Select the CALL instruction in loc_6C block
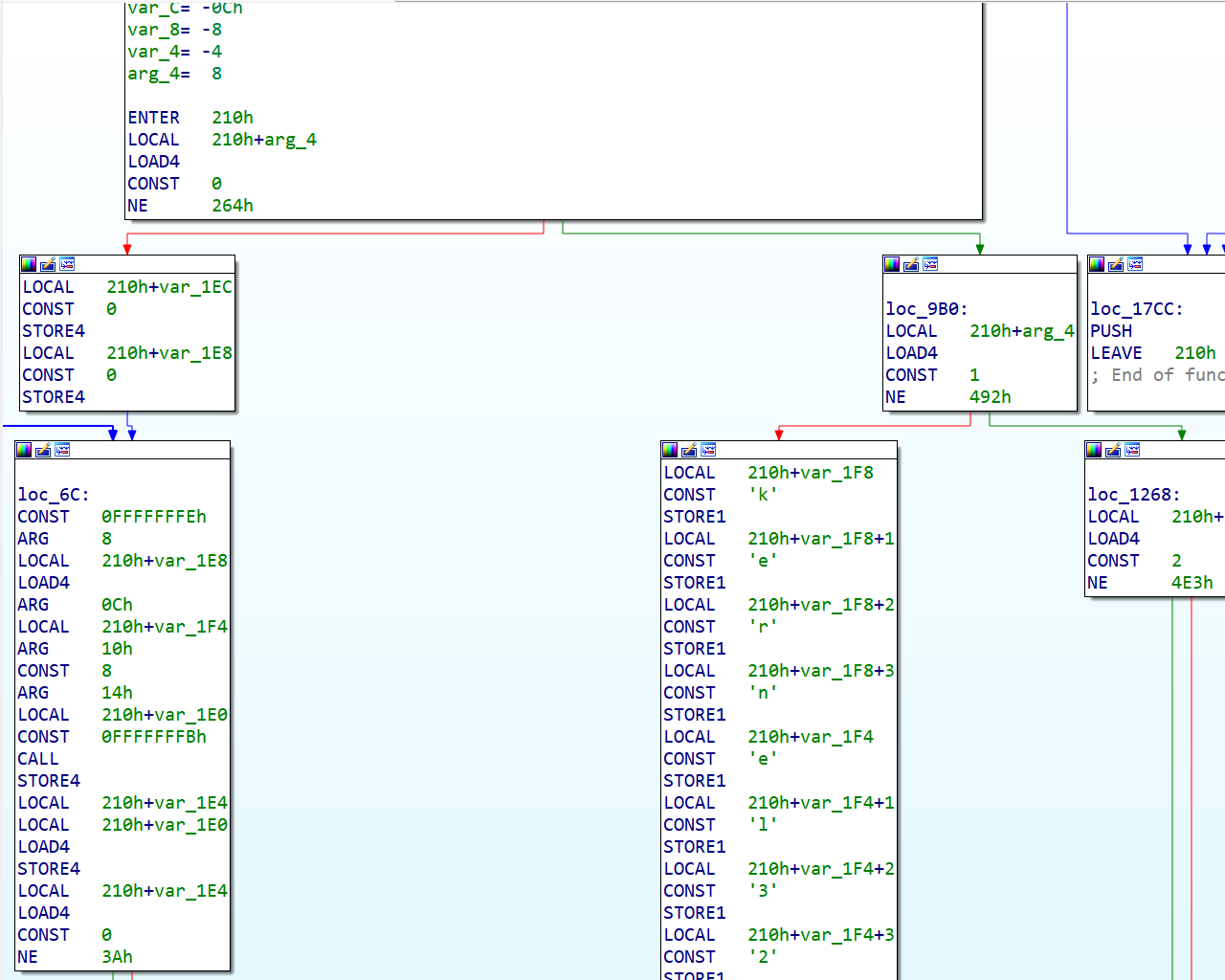The image size is (1225, 980). [38, 759]
